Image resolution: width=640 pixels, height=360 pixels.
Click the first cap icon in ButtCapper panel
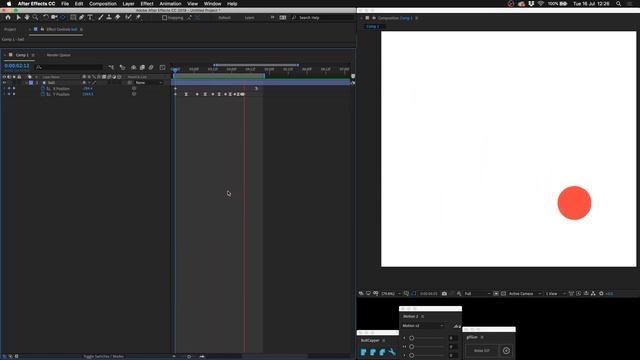pos(364,352)
